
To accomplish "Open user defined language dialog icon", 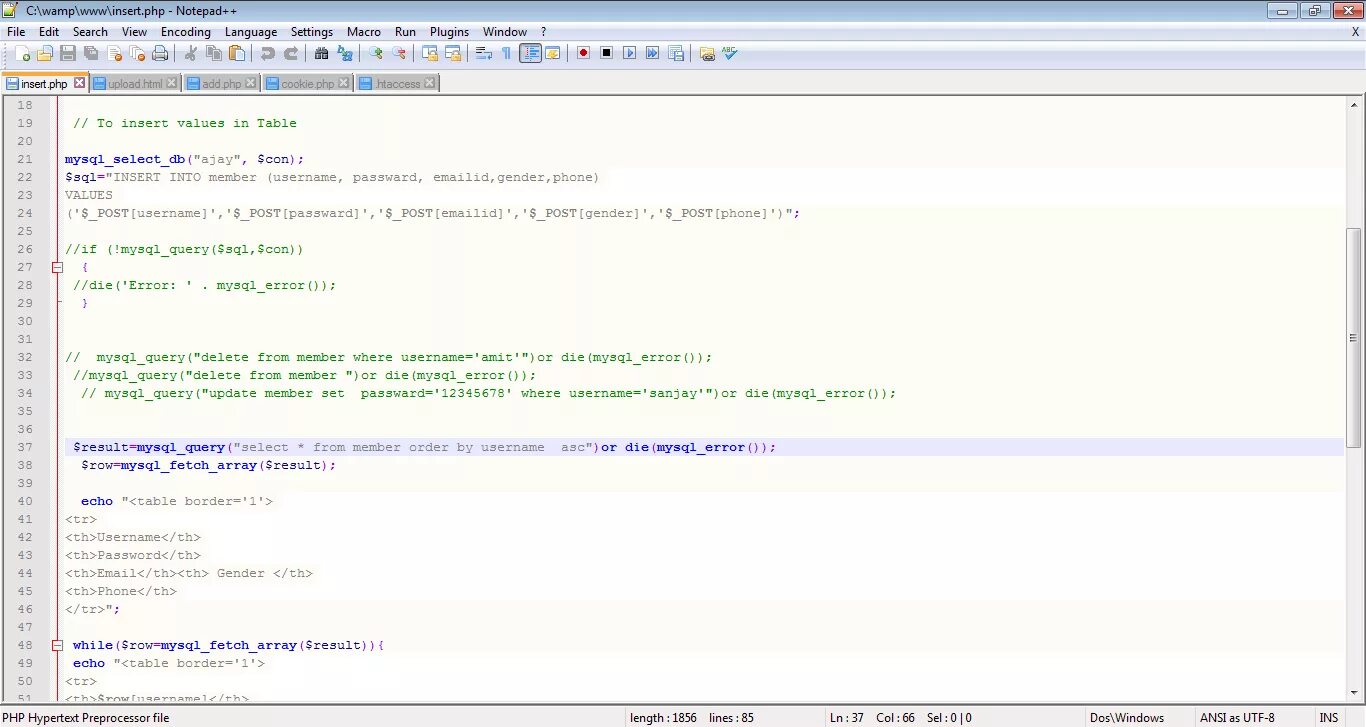I will click(x=552, y=54).
